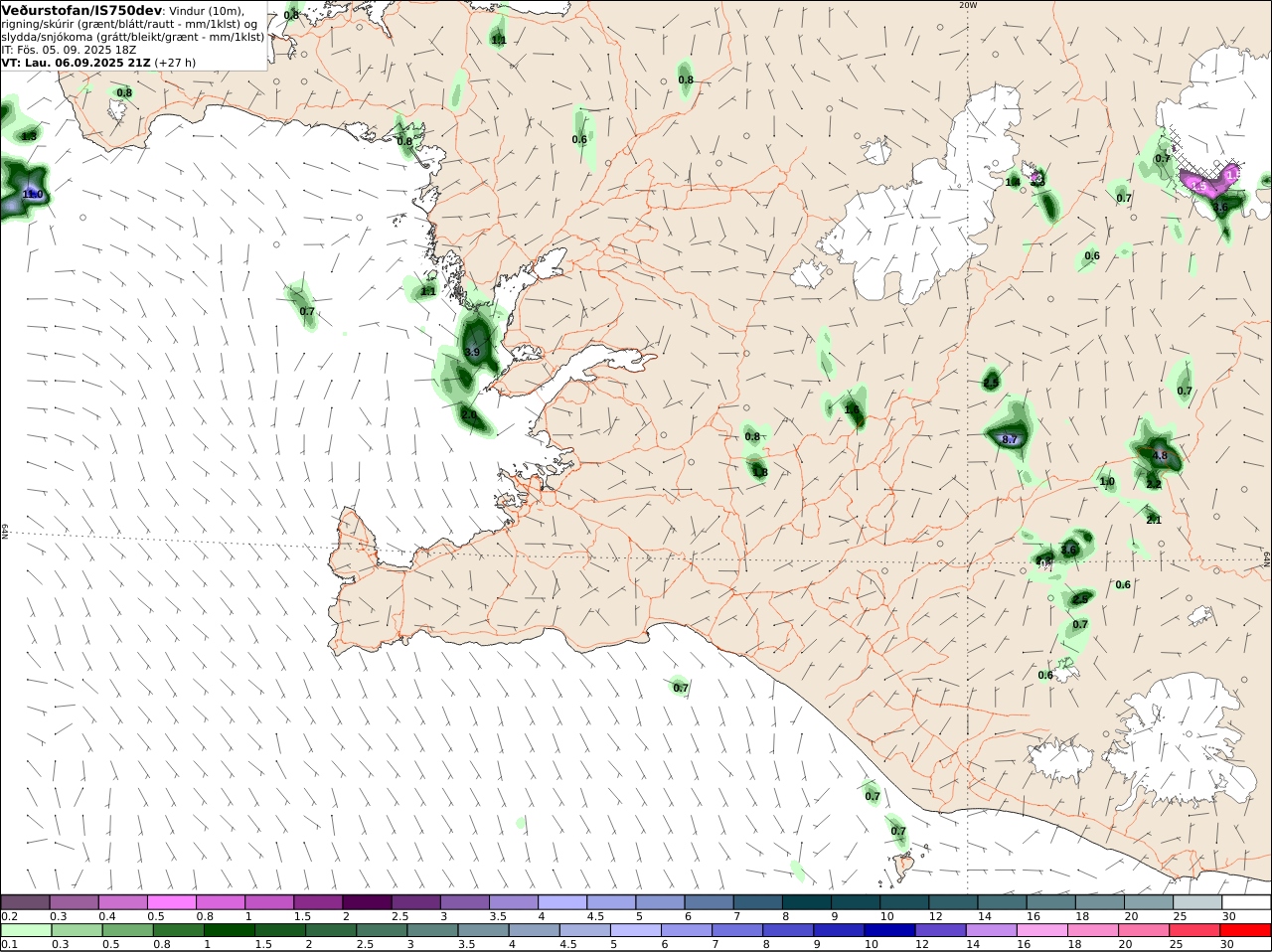Select the white snow swatch above upper 30 label
1272x952 pixels.
(1247, 902)
